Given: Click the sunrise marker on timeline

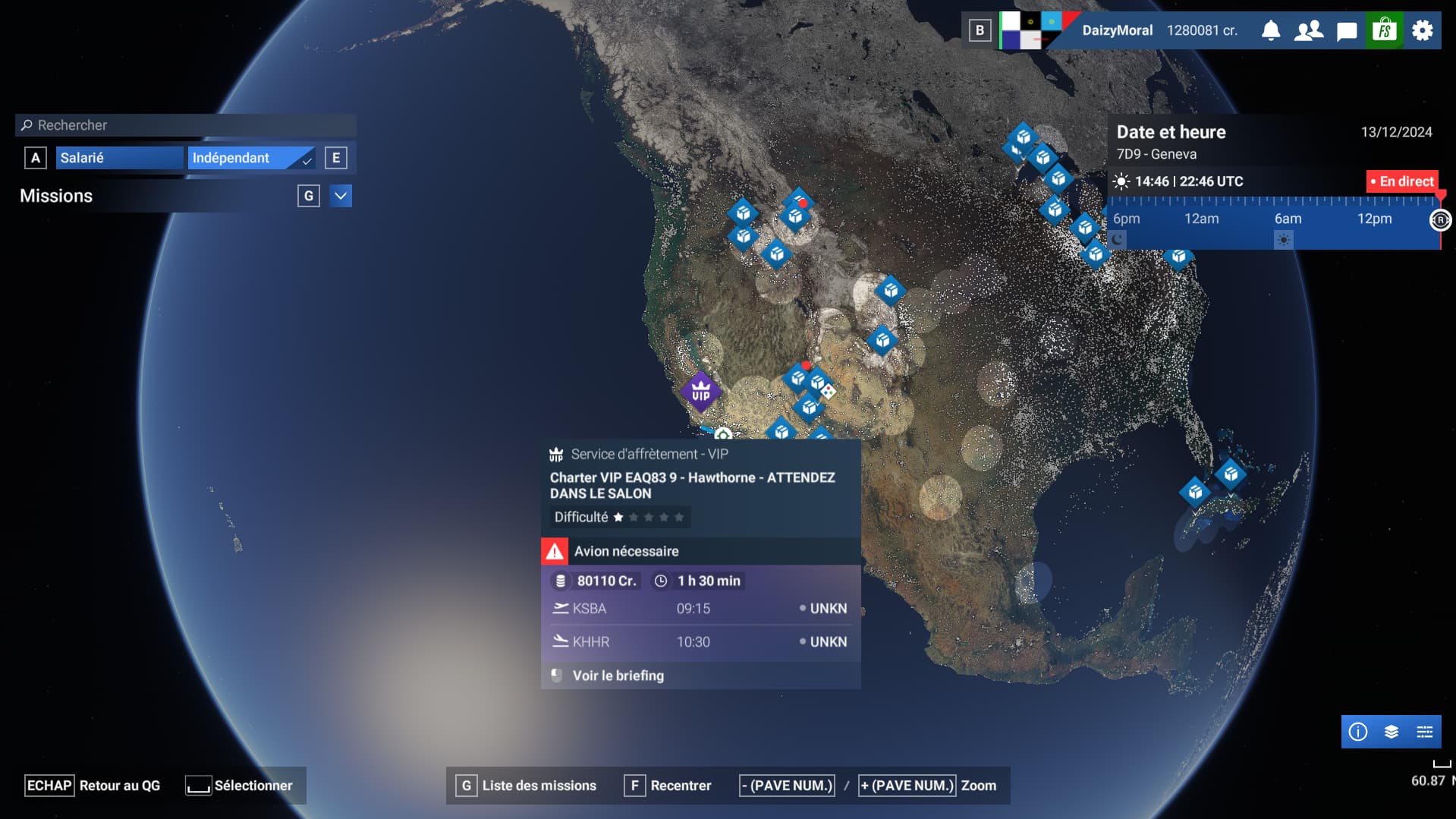Looking at the screenshot, I should click(1283, 240).
